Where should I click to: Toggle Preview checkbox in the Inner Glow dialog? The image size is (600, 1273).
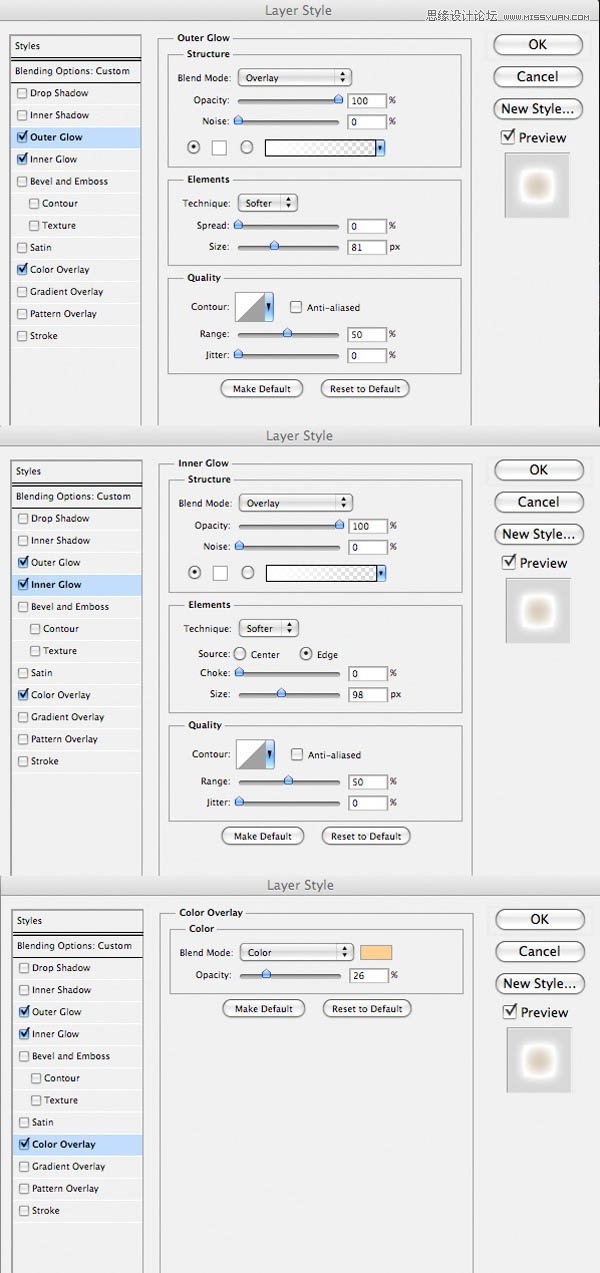(x=510, y=562)
